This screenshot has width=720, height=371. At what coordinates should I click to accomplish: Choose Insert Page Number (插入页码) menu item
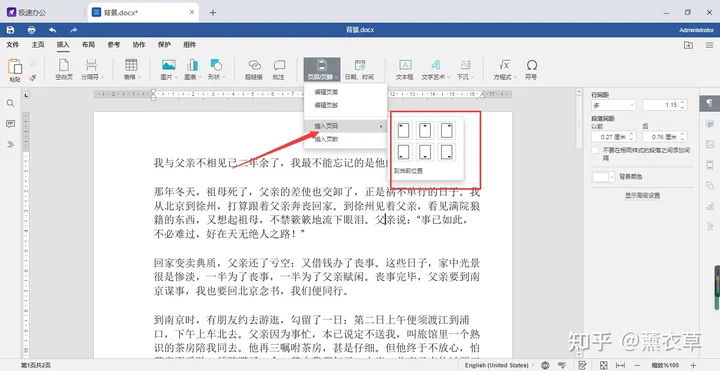(x=346, y=126)
